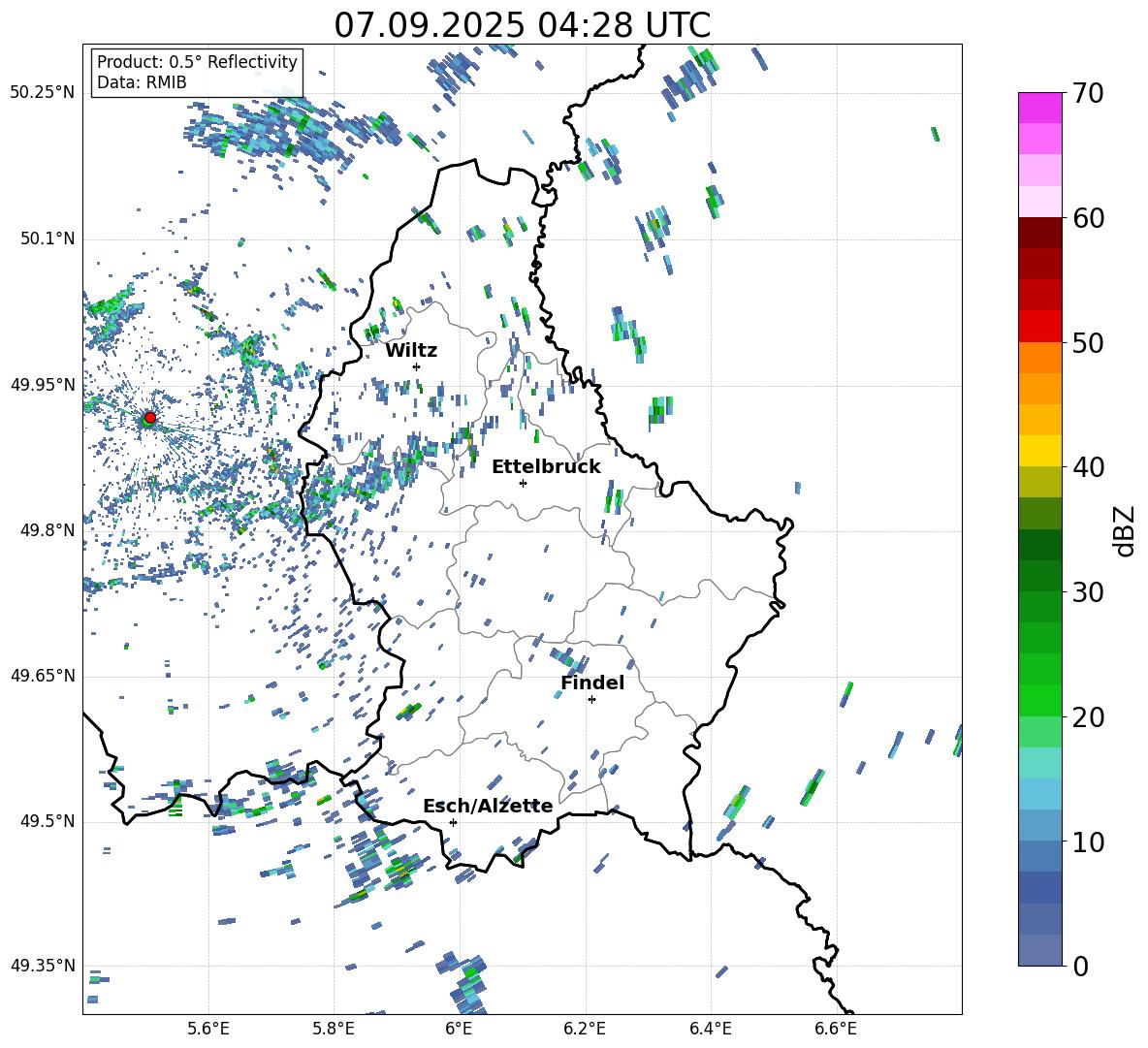The width and height of the screenshot is (1148, 1048).
Task: Click the colorbar tick label 50
Action: 1088,343
